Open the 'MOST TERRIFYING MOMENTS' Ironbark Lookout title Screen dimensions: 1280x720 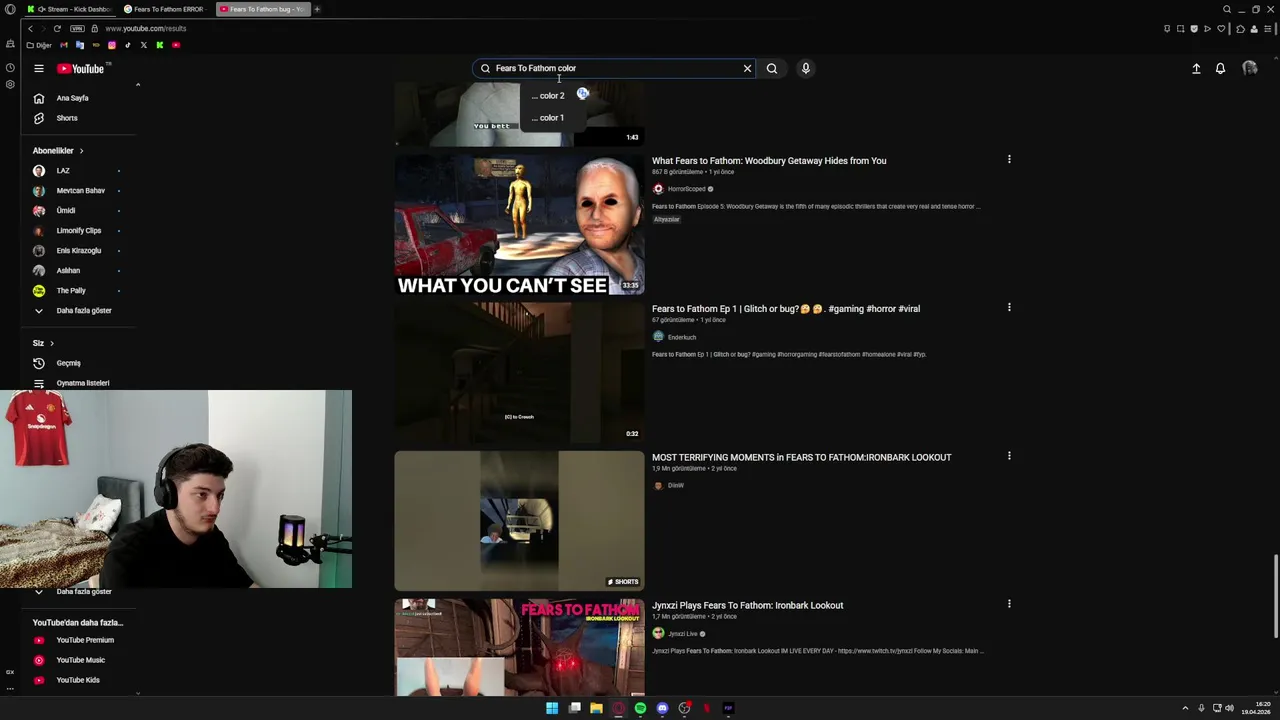tap(801, 458)
